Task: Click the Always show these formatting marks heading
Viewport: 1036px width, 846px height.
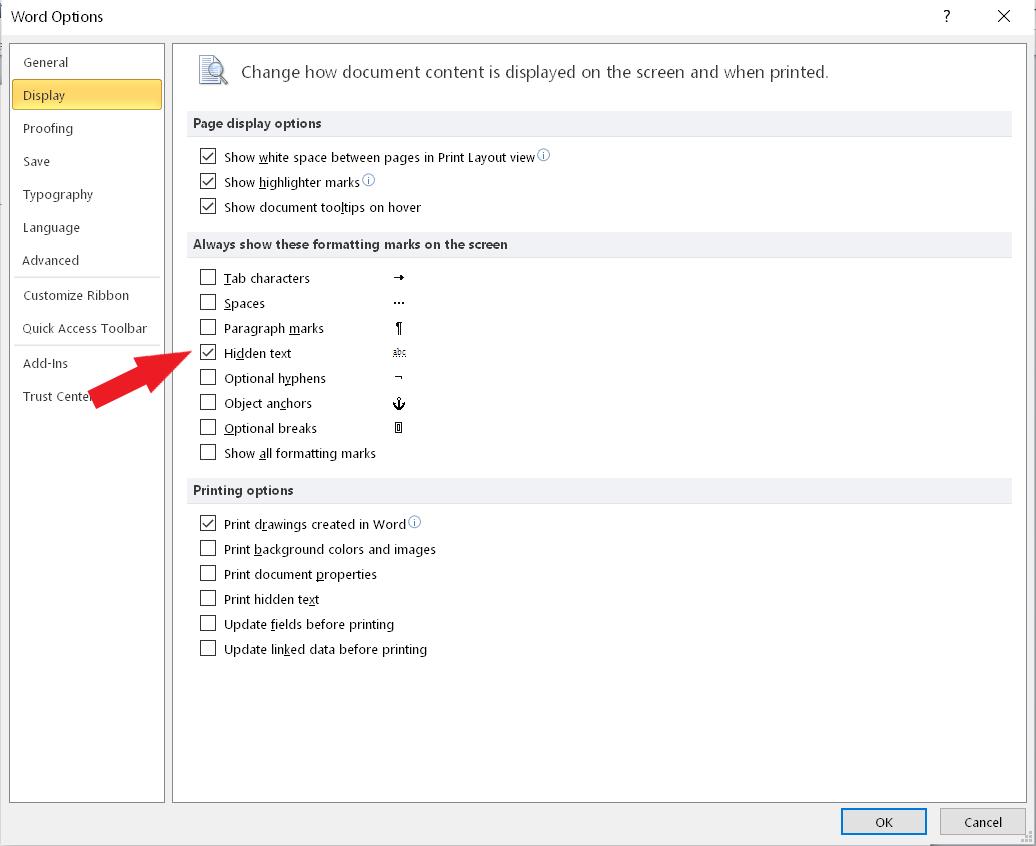Action: point(350,245)
